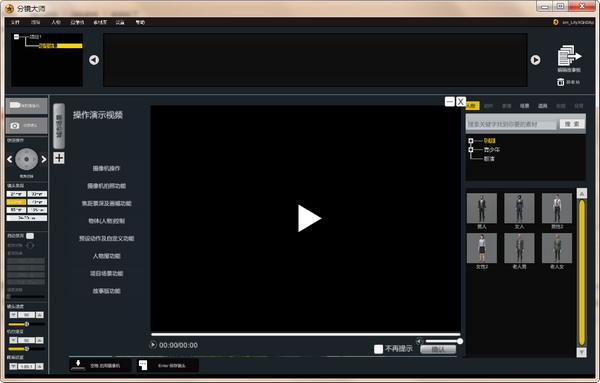Select the 女人 character thumbnail

click(x=519, y=211)
